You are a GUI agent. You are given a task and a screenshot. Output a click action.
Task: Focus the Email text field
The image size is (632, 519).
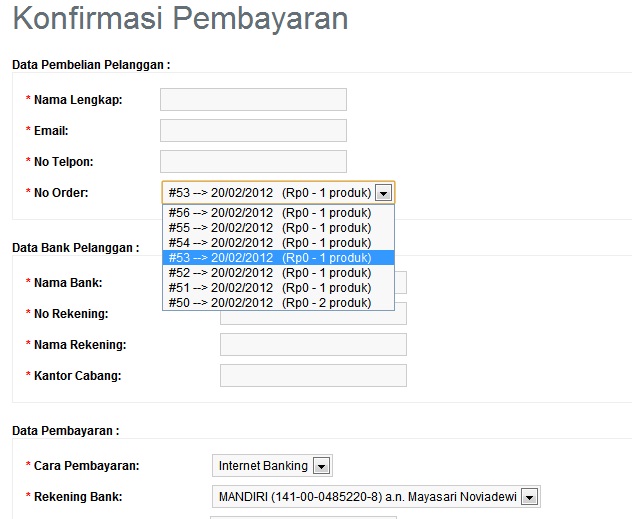(253, 131)
